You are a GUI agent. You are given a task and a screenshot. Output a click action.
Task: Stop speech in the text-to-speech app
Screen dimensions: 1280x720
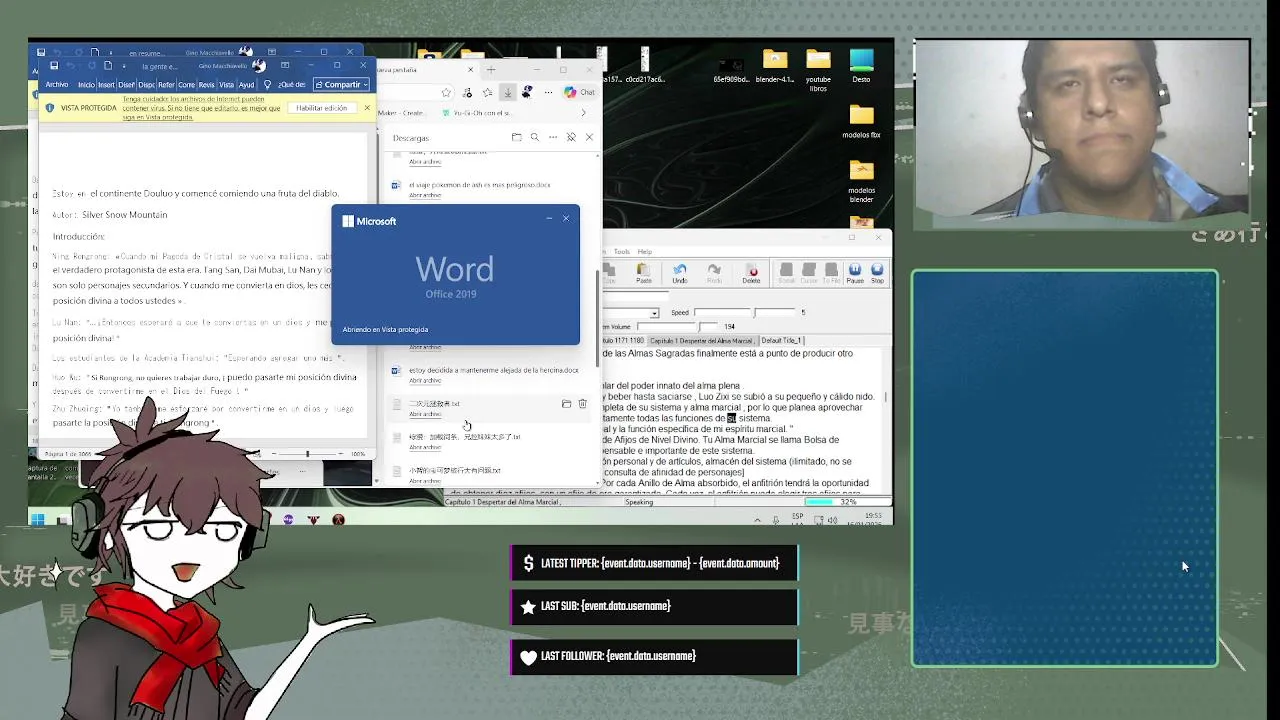877,273
